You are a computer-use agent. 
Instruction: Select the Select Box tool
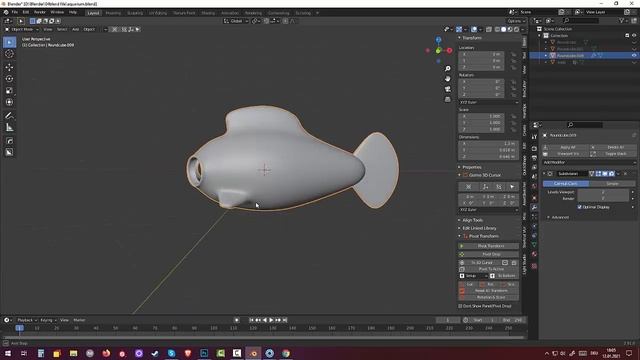[9, 42]
